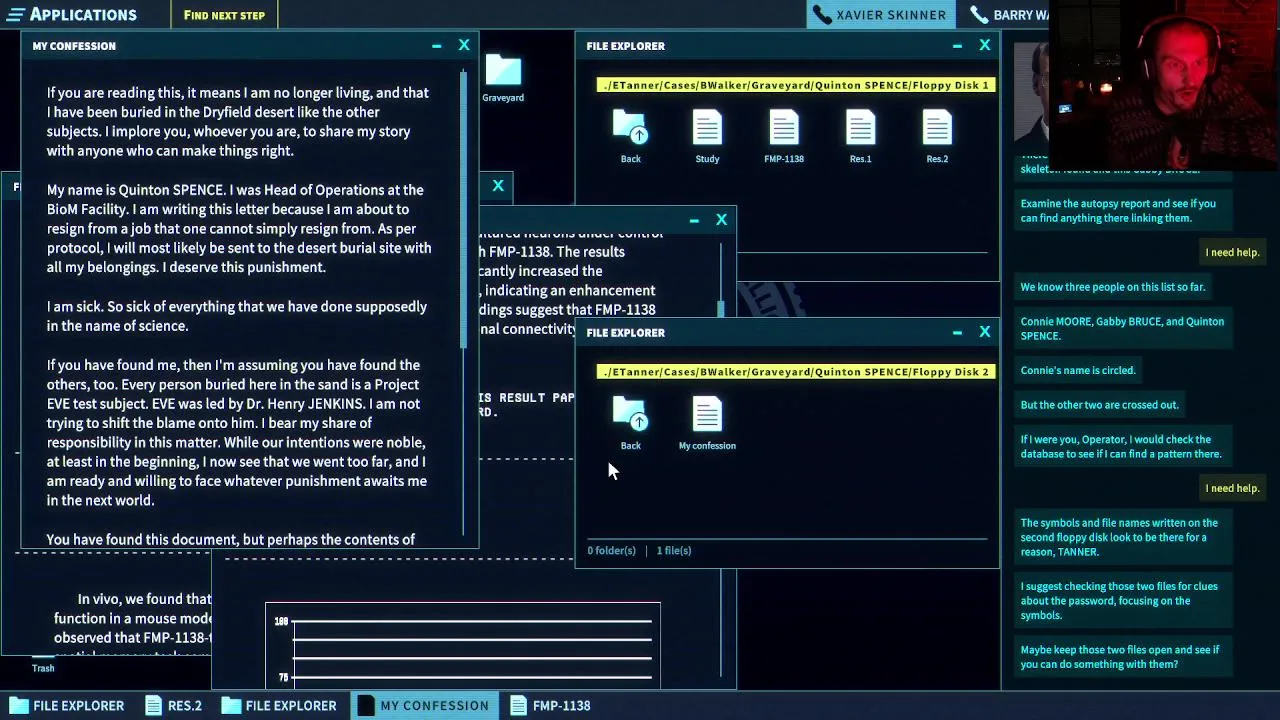Switch to second File Explorer taskbar item
Screen dimensions: 1280x720
coord(279,705)
